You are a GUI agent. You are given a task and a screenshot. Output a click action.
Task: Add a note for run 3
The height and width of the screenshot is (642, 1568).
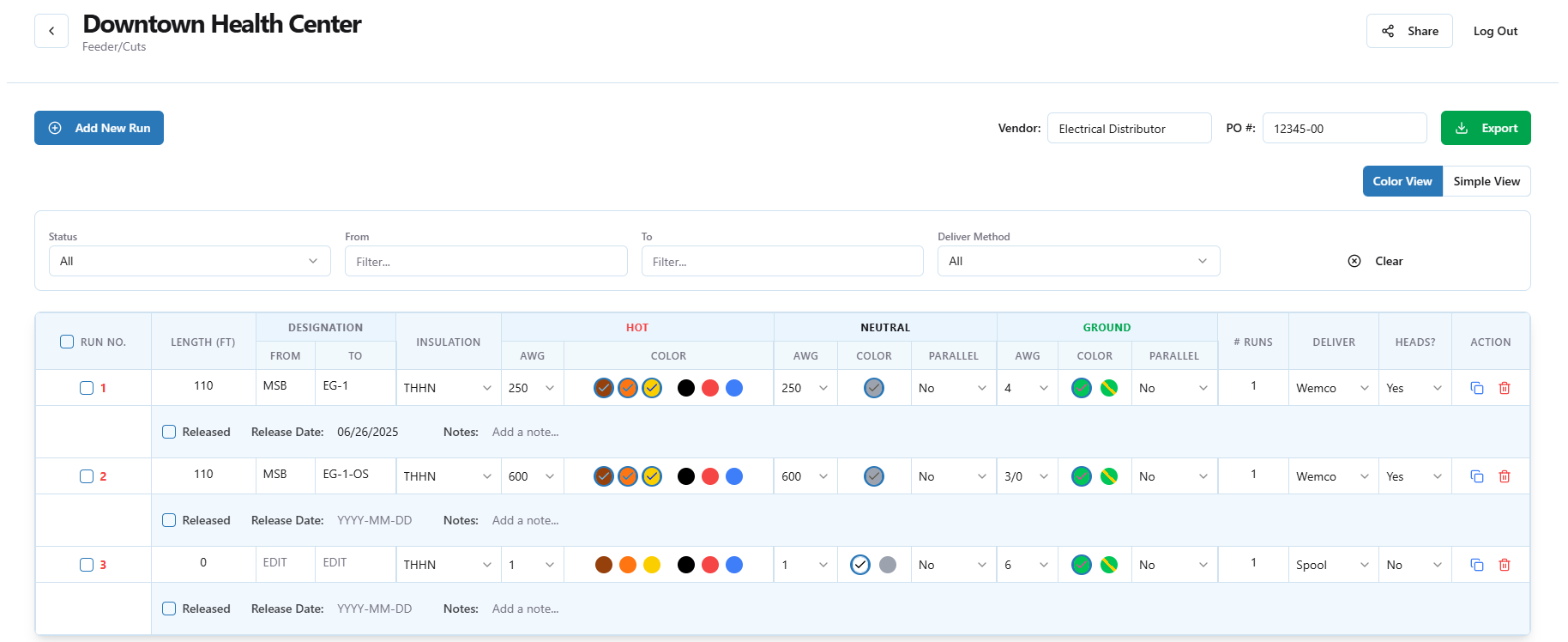(526, 609)
